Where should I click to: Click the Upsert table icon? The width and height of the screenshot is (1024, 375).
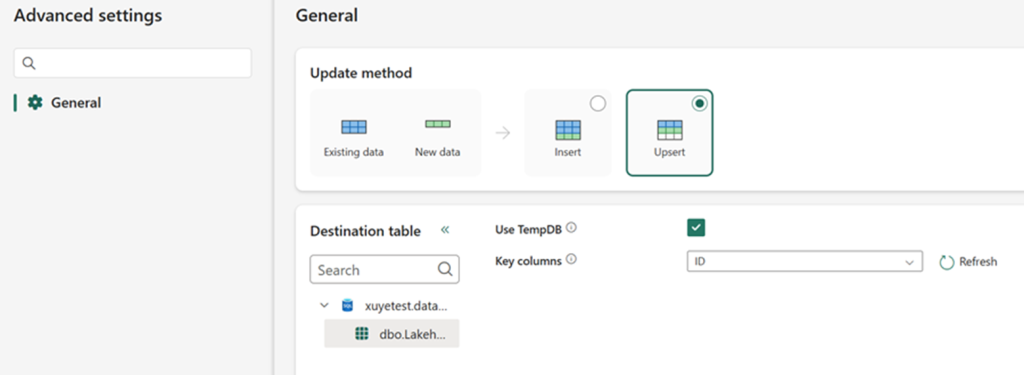click(x=670, y=130)
